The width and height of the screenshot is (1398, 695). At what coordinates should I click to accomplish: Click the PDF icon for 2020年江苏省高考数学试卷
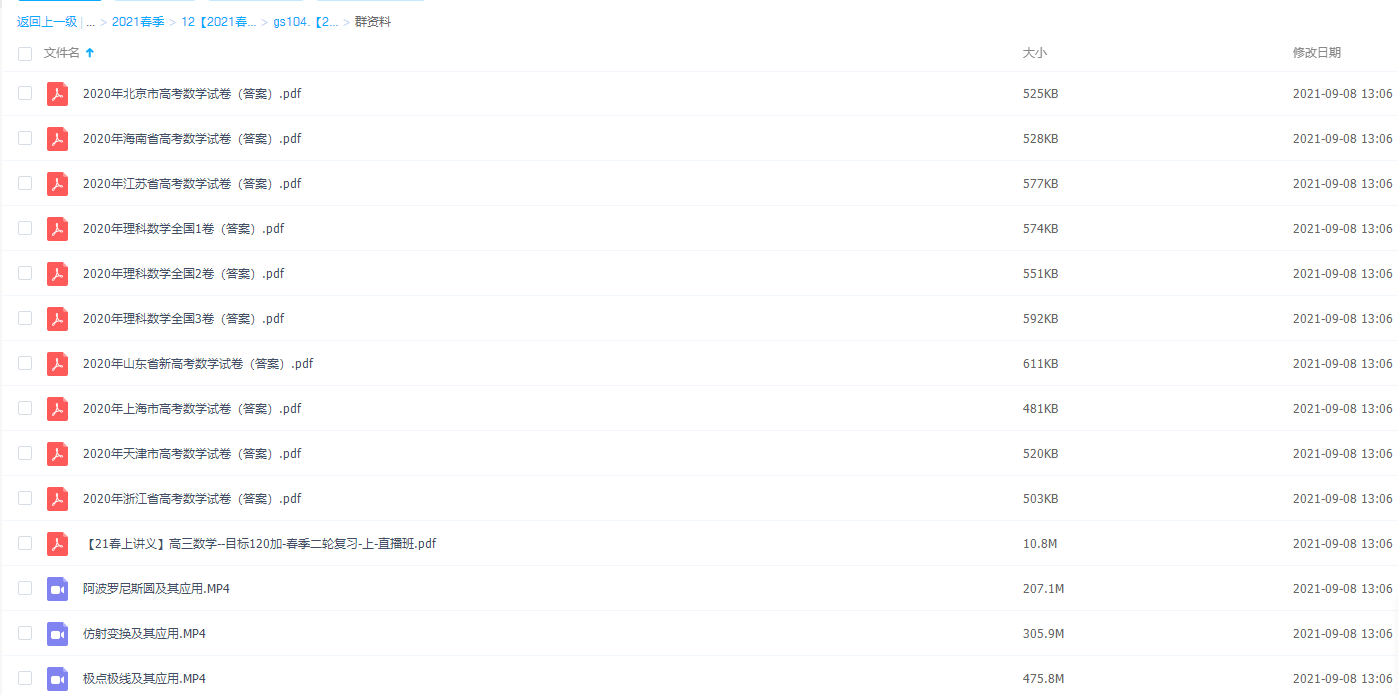(x=57, y=183)
